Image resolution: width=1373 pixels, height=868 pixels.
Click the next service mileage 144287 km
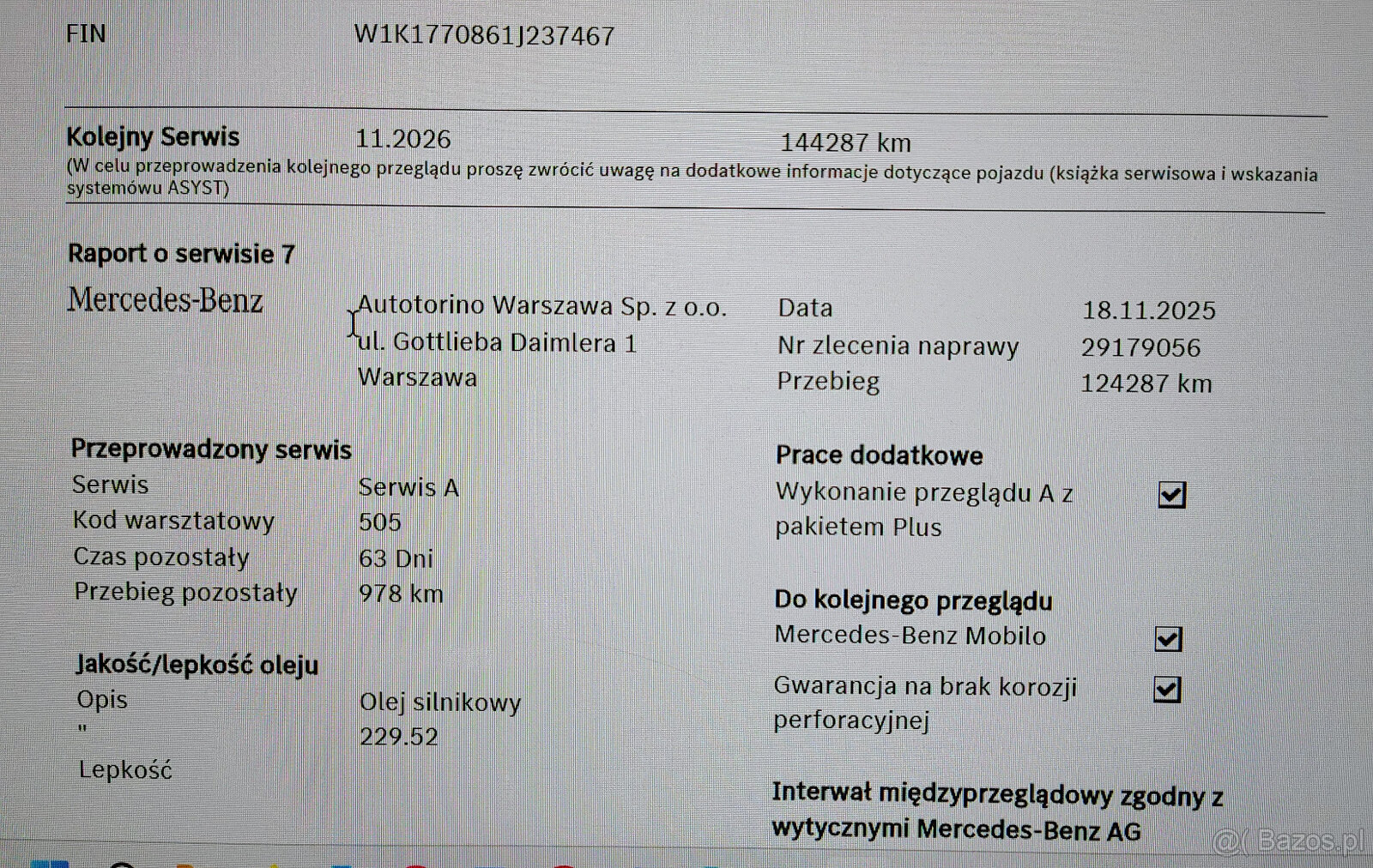(845, 142)
